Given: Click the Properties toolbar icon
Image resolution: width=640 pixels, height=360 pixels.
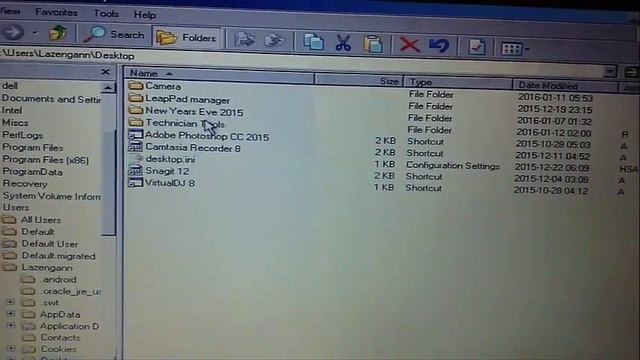Looking at the screenshot, I should [x=476, y=47].
